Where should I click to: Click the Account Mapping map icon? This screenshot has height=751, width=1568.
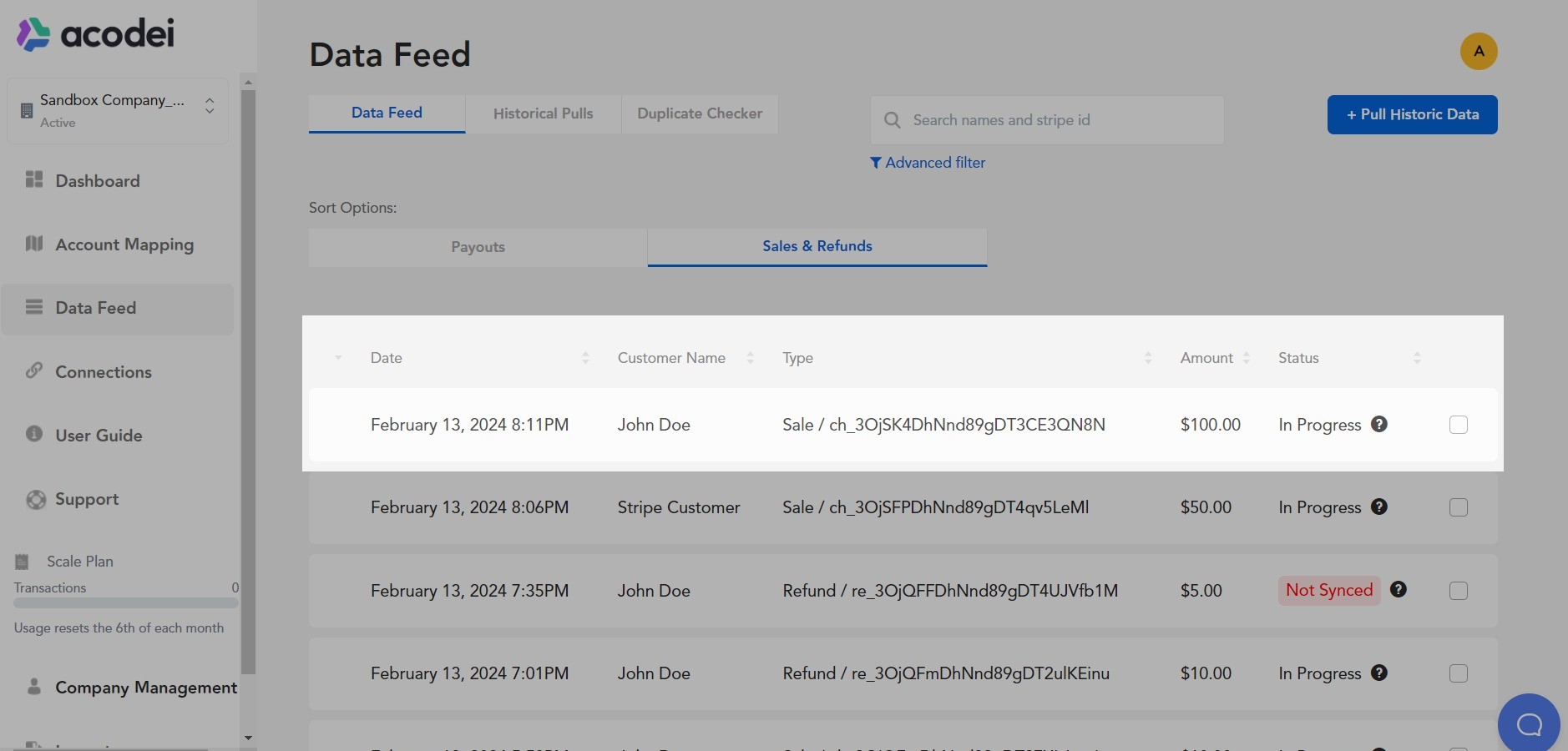pos(34,243)
